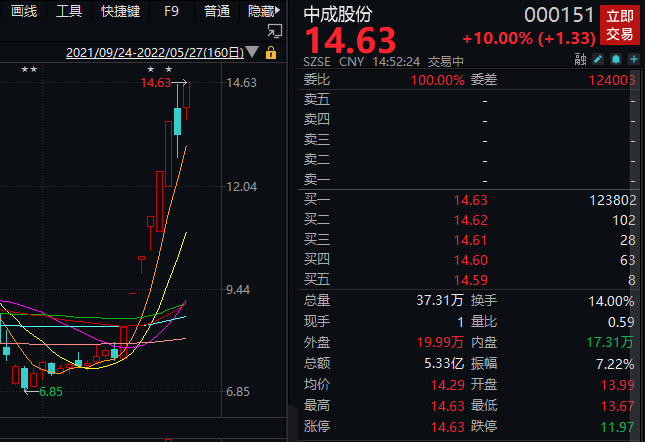Click the chart high label 14.63

point(156,83)
